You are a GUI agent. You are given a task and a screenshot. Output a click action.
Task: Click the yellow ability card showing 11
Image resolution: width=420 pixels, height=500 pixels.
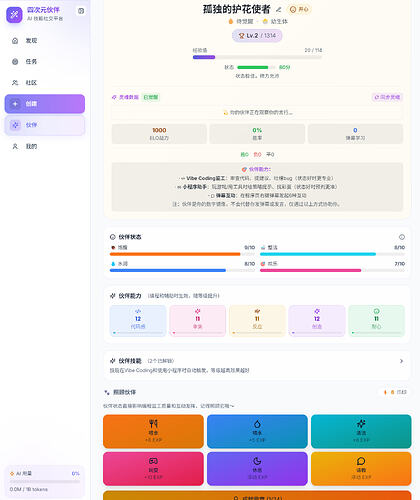257,321
